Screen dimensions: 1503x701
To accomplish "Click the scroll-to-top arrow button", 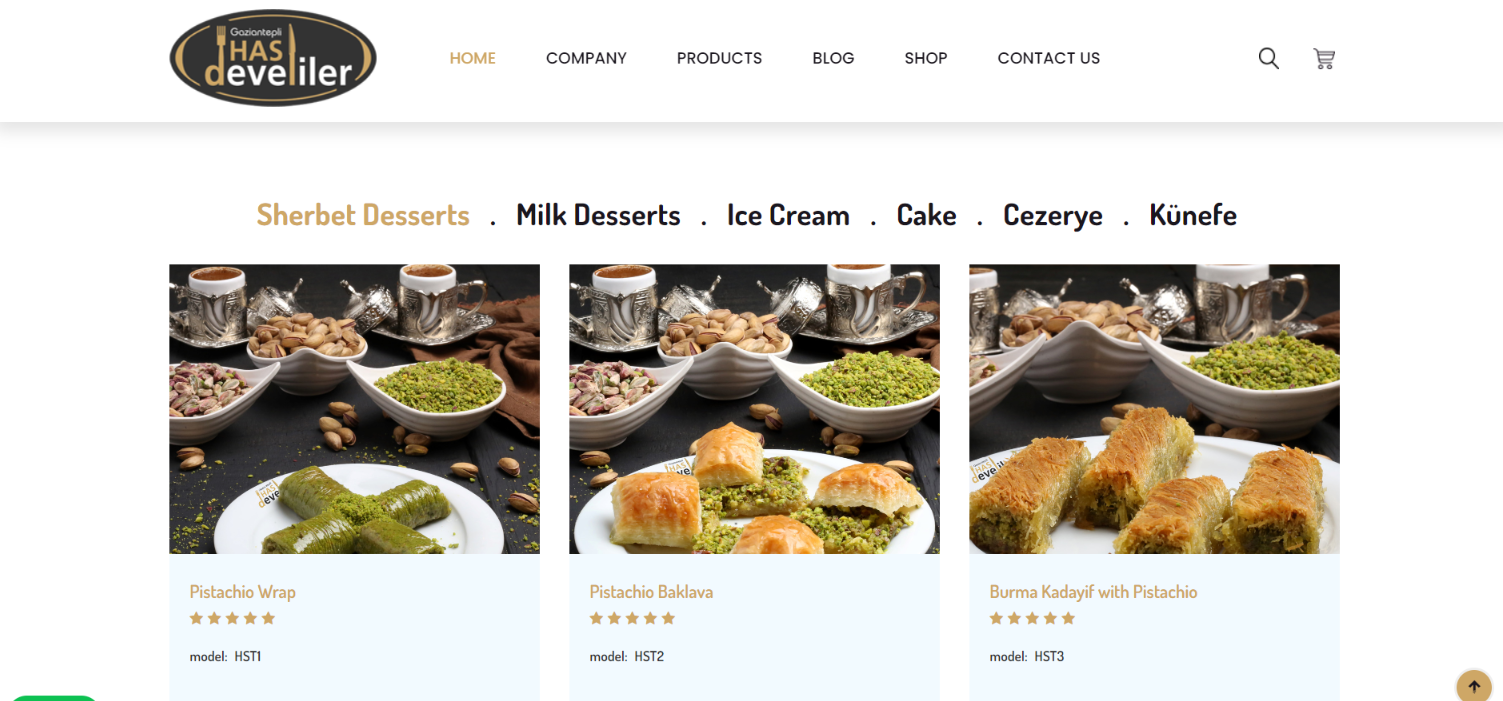I will [1474, 687].
